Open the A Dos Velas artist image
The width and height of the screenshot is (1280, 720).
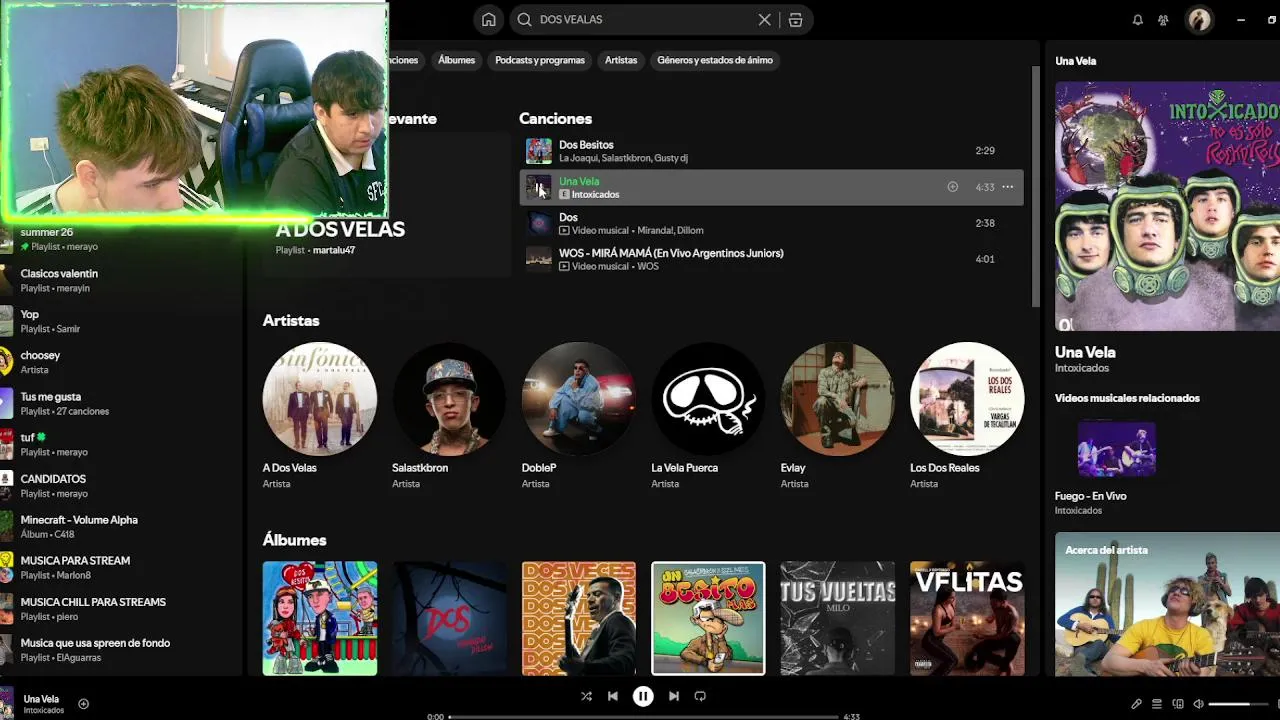(320, 399)
